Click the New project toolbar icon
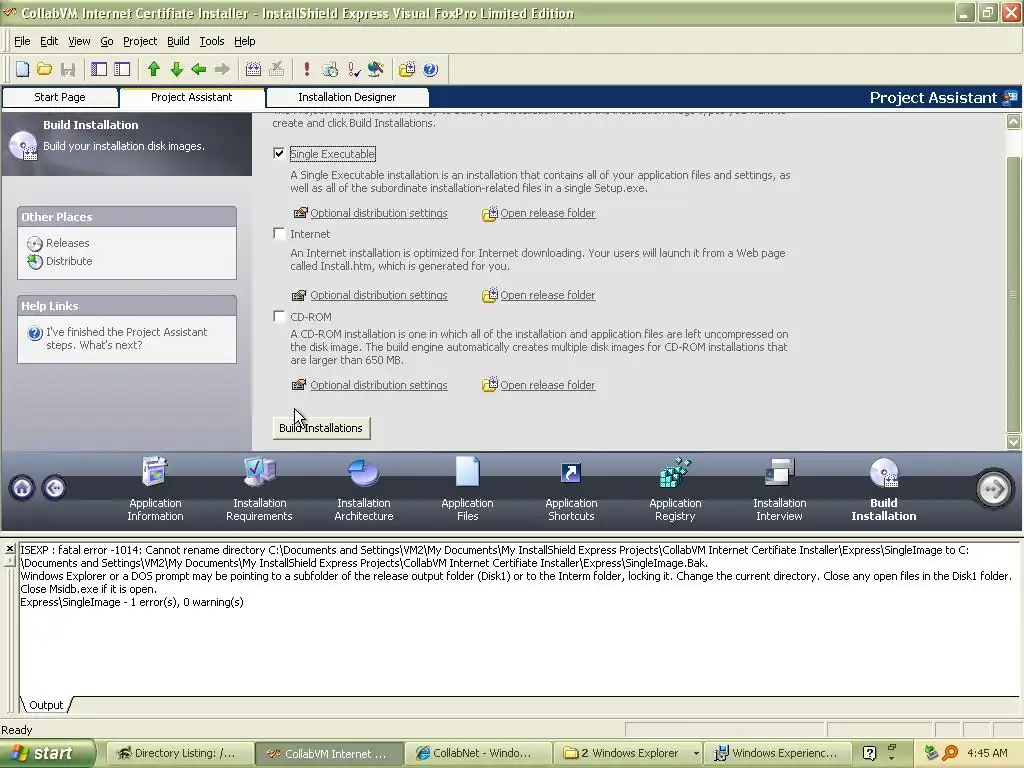This screenshot has width=1024, height=768. (x=22, y=69)
